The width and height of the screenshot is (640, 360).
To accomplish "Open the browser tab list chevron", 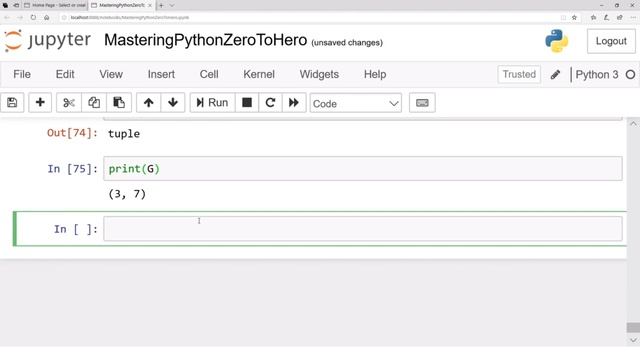I will tap(172, 5).
